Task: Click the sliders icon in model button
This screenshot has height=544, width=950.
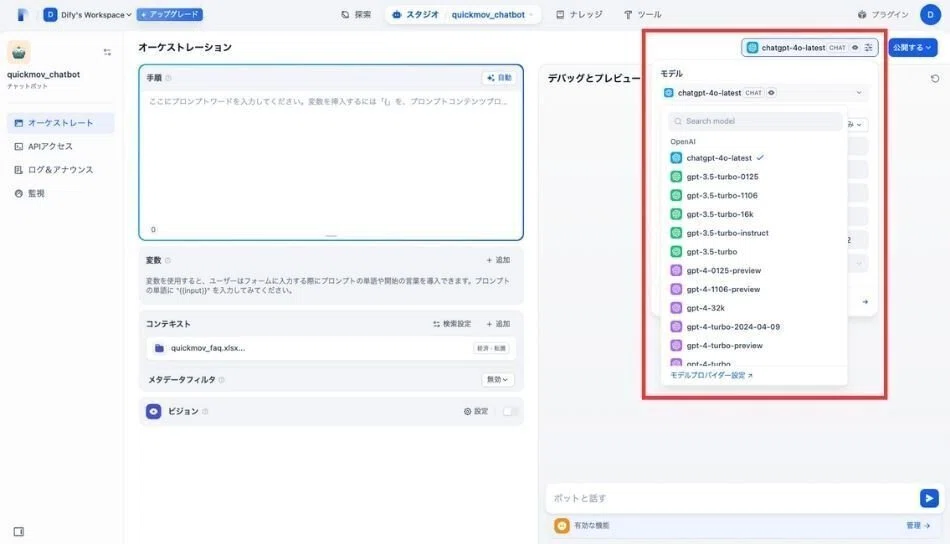Action: tap(868, 47)
